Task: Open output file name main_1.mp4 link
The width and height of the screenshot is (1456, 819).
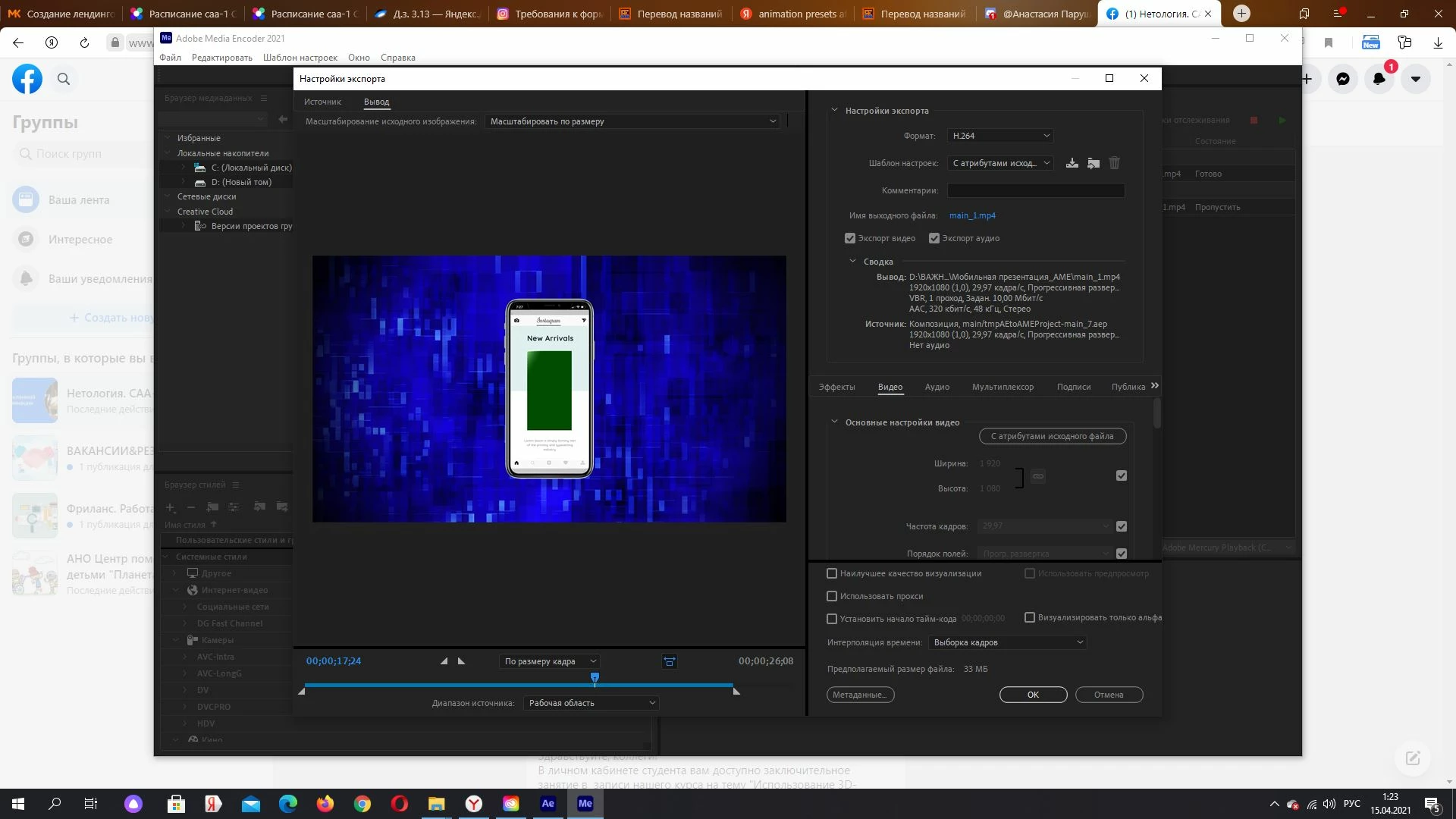Action: (x=972, y=215)
